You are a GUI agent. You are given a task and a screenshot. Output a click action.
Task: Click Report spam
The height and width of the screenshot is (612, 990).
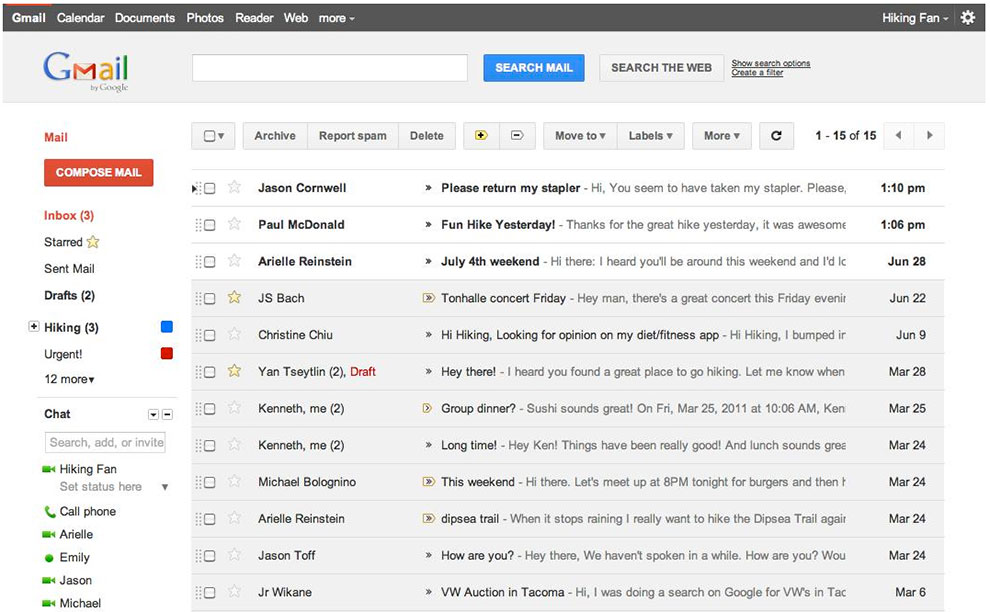(x=352, y=136)
